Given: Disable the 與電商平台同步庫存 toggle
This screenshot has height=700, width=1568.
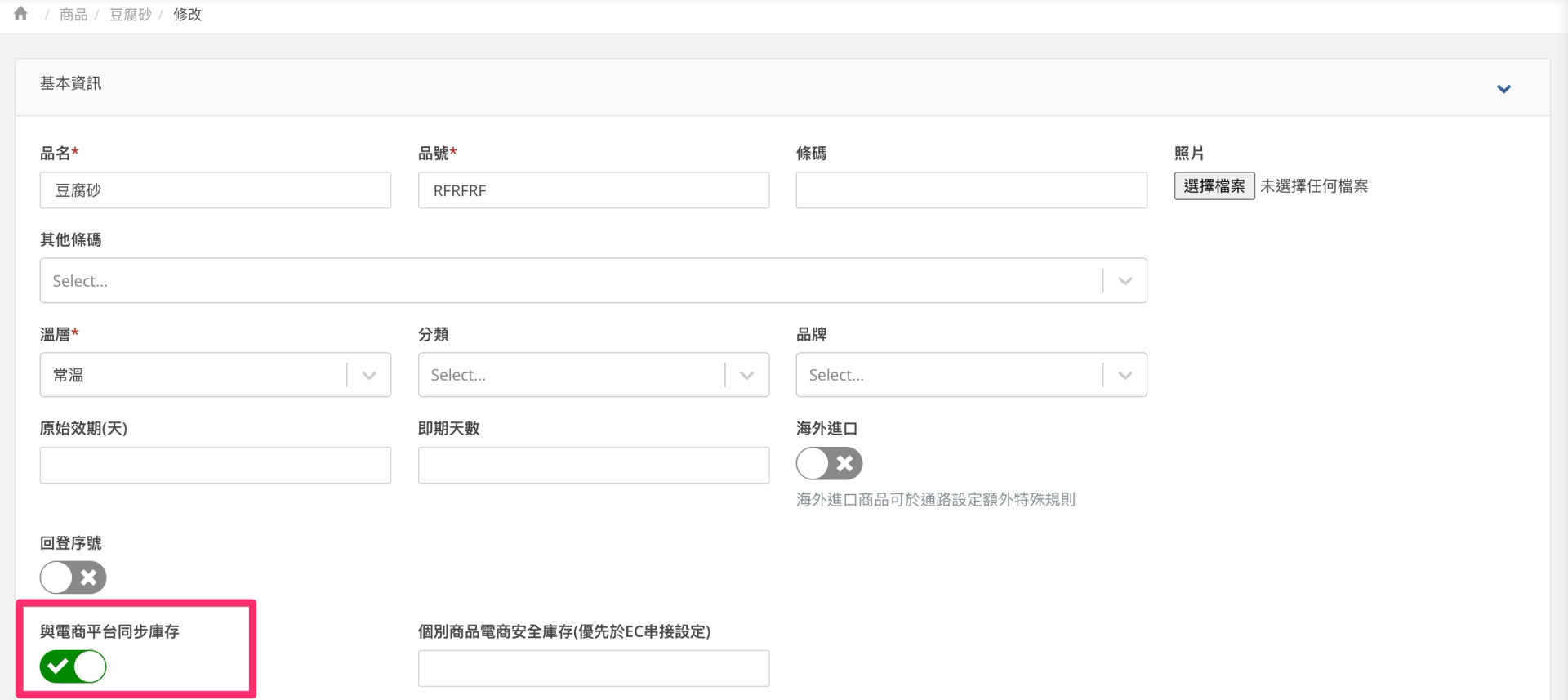Looking at the screenshot, I should click(x=73, y=667).
